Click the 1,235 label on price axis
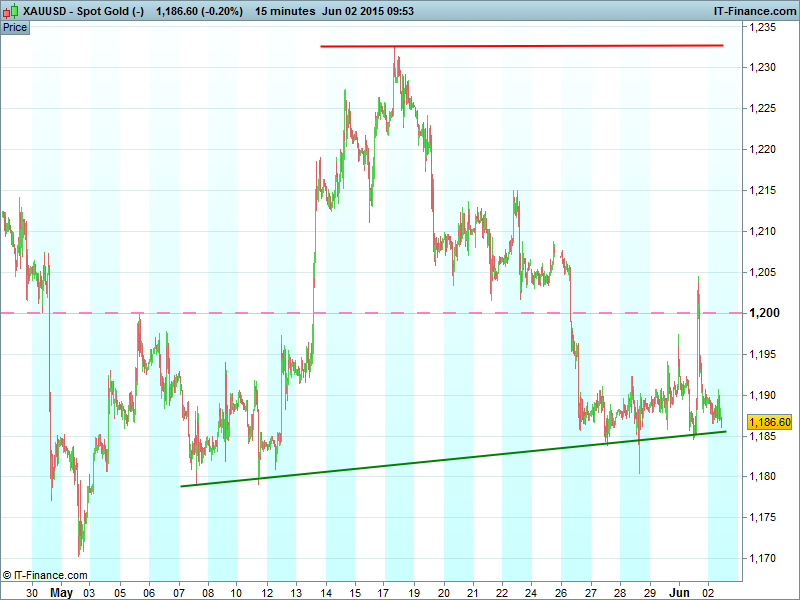Viewport: 800px width, 600px height. tap(762, 27)
